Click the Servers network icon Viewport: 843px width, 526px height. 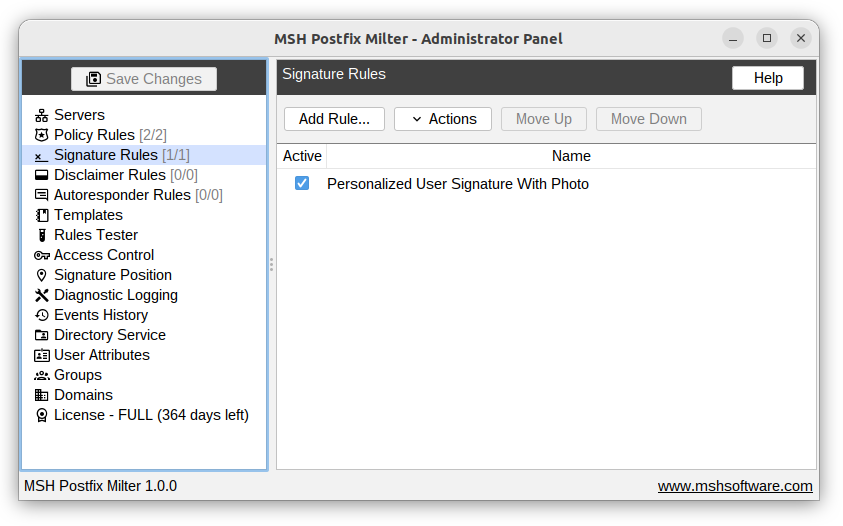(41, 115)
